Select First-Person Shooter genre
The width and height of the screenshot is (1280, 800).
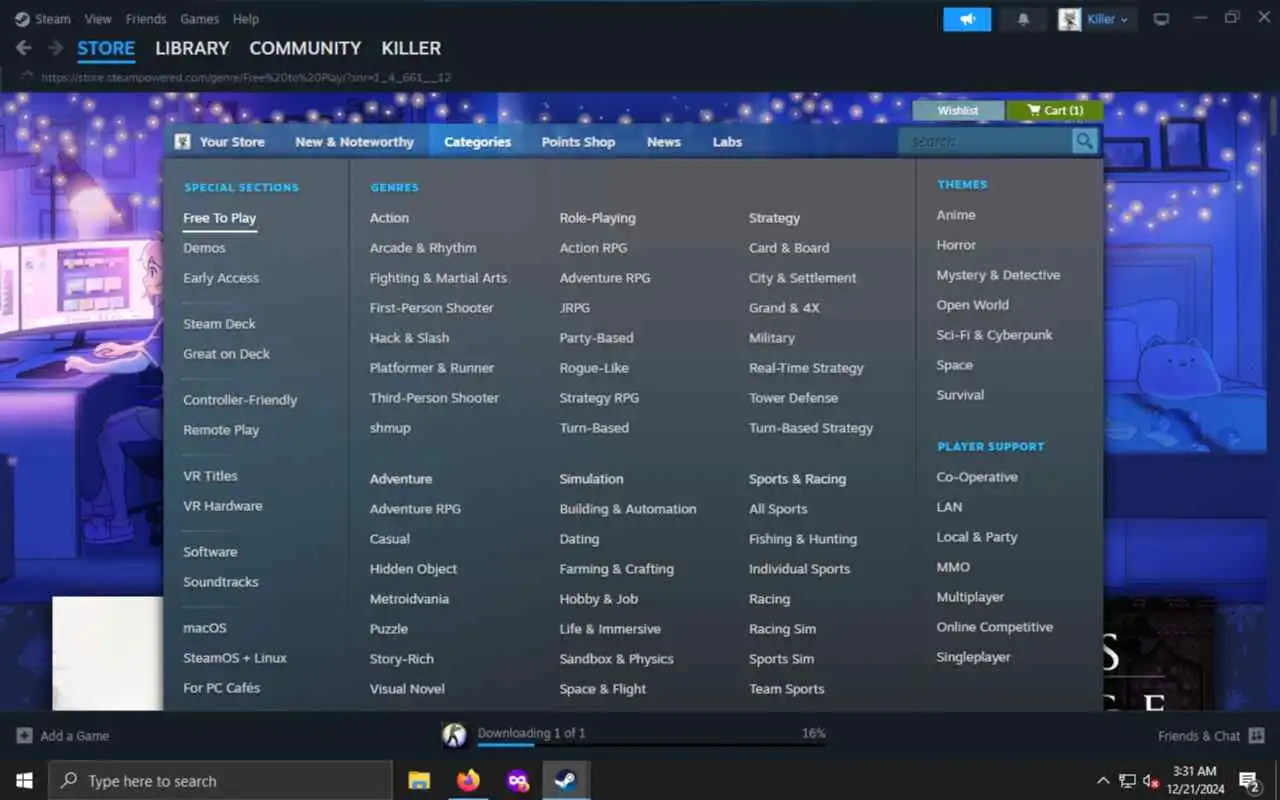(431, 308)
